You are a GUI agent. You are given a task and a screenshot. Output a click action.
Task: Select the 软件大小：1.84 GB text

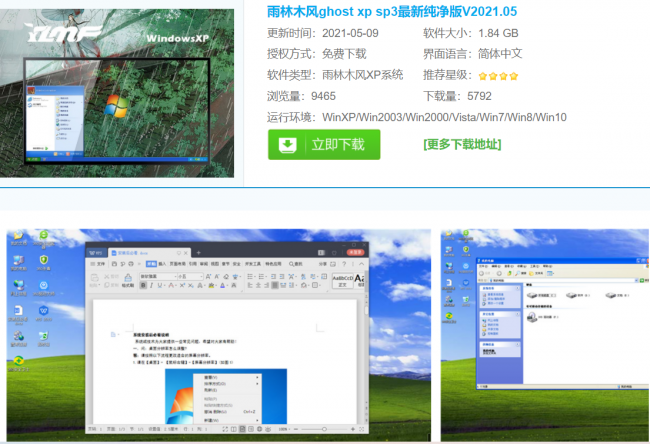pos(471,33)
